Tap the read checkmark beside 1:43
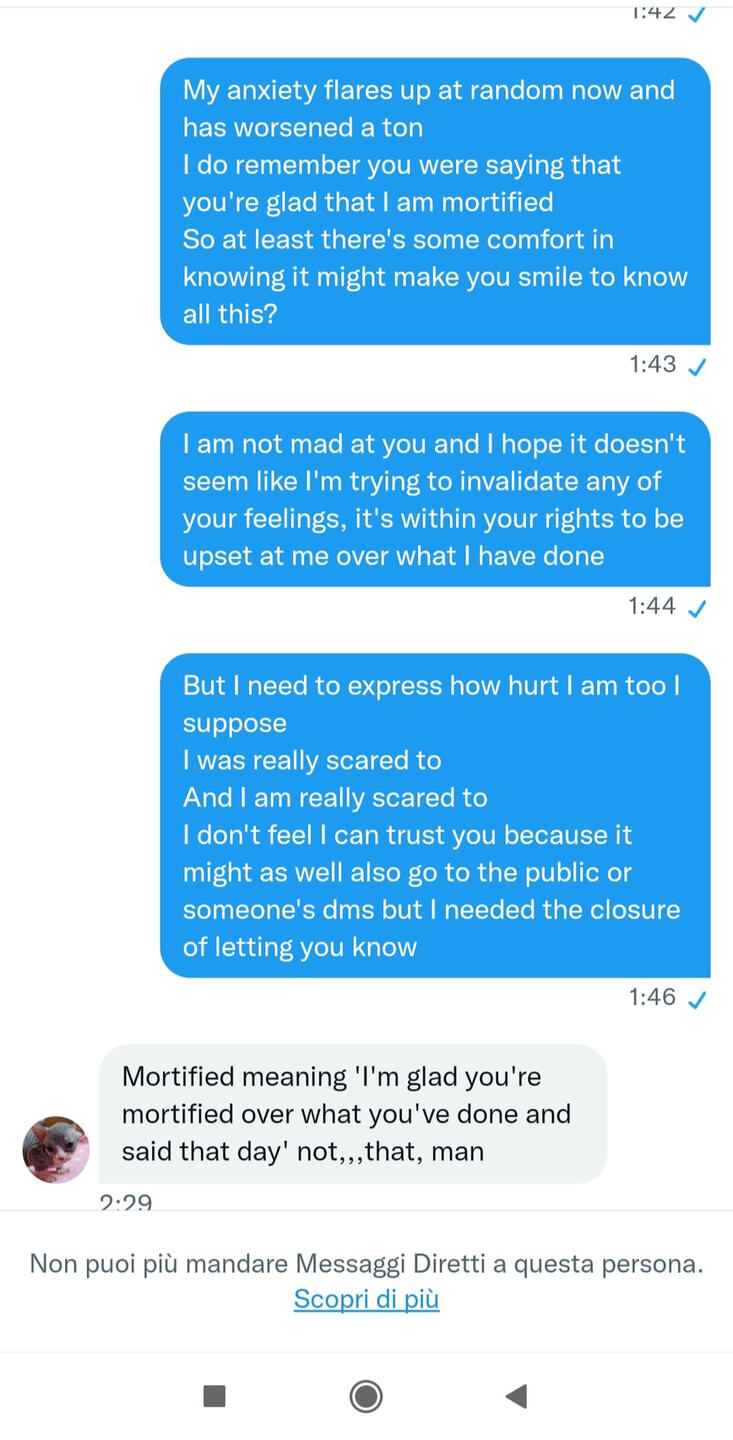Viewport: 733px width, 1440px height. point(698,366)
